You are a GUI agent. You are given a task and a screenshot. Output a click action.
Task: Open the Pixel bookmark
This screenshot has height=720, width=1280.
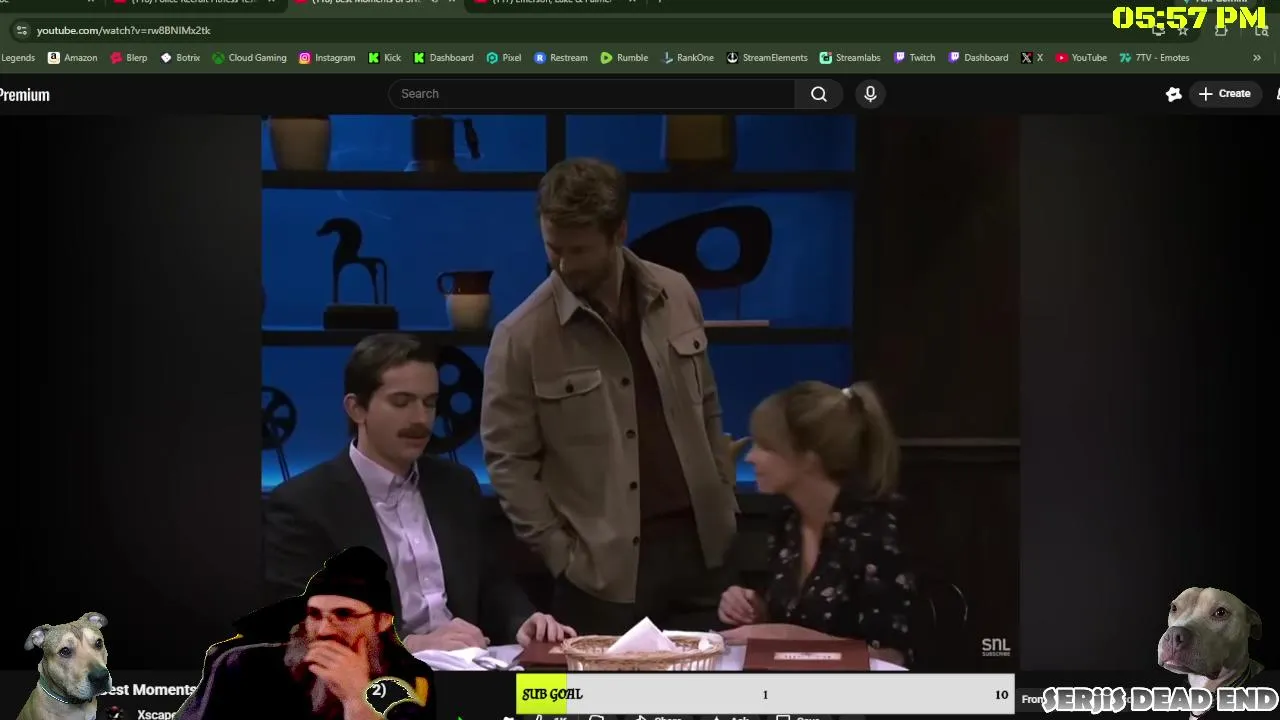(x=504, y=58)
